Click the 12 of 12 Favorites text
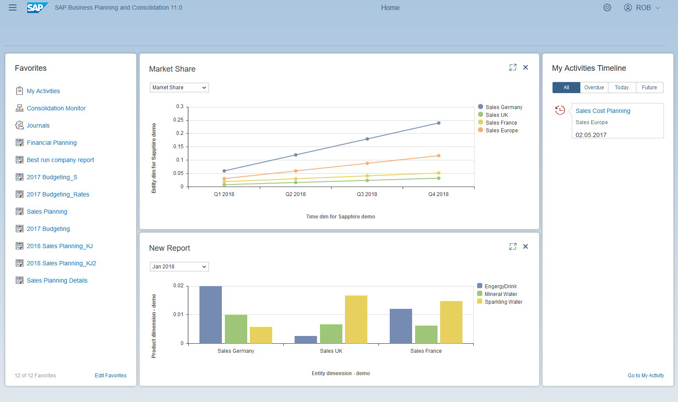Viewport: 678px width, 402px height. tap(35, 375)
